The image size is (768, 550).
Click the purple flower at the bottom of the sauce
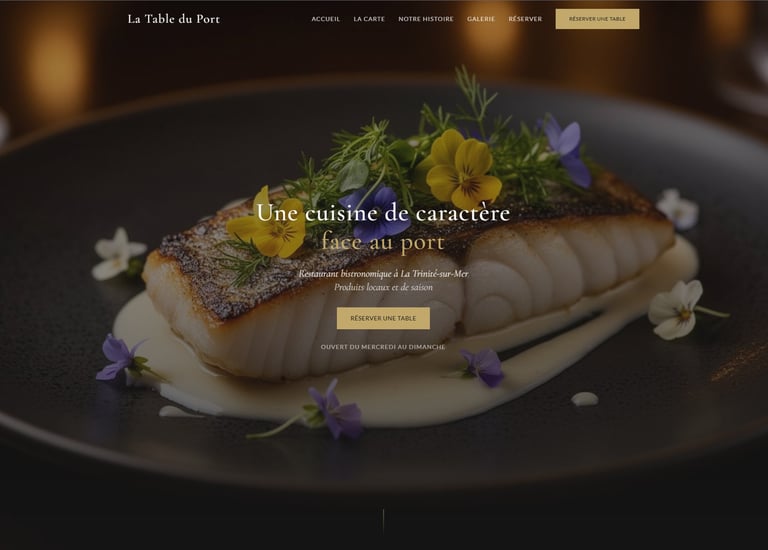point(335,409)
